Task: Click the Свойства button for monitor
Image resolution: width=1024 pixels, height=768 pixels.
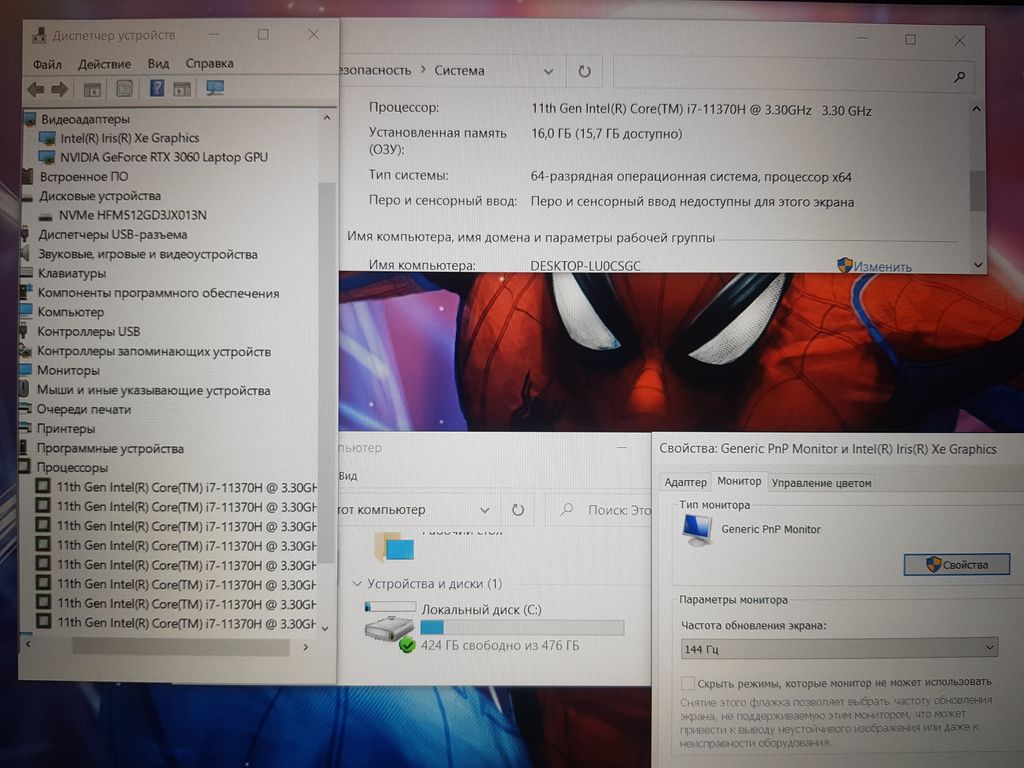Action: [x=957, y=565]
